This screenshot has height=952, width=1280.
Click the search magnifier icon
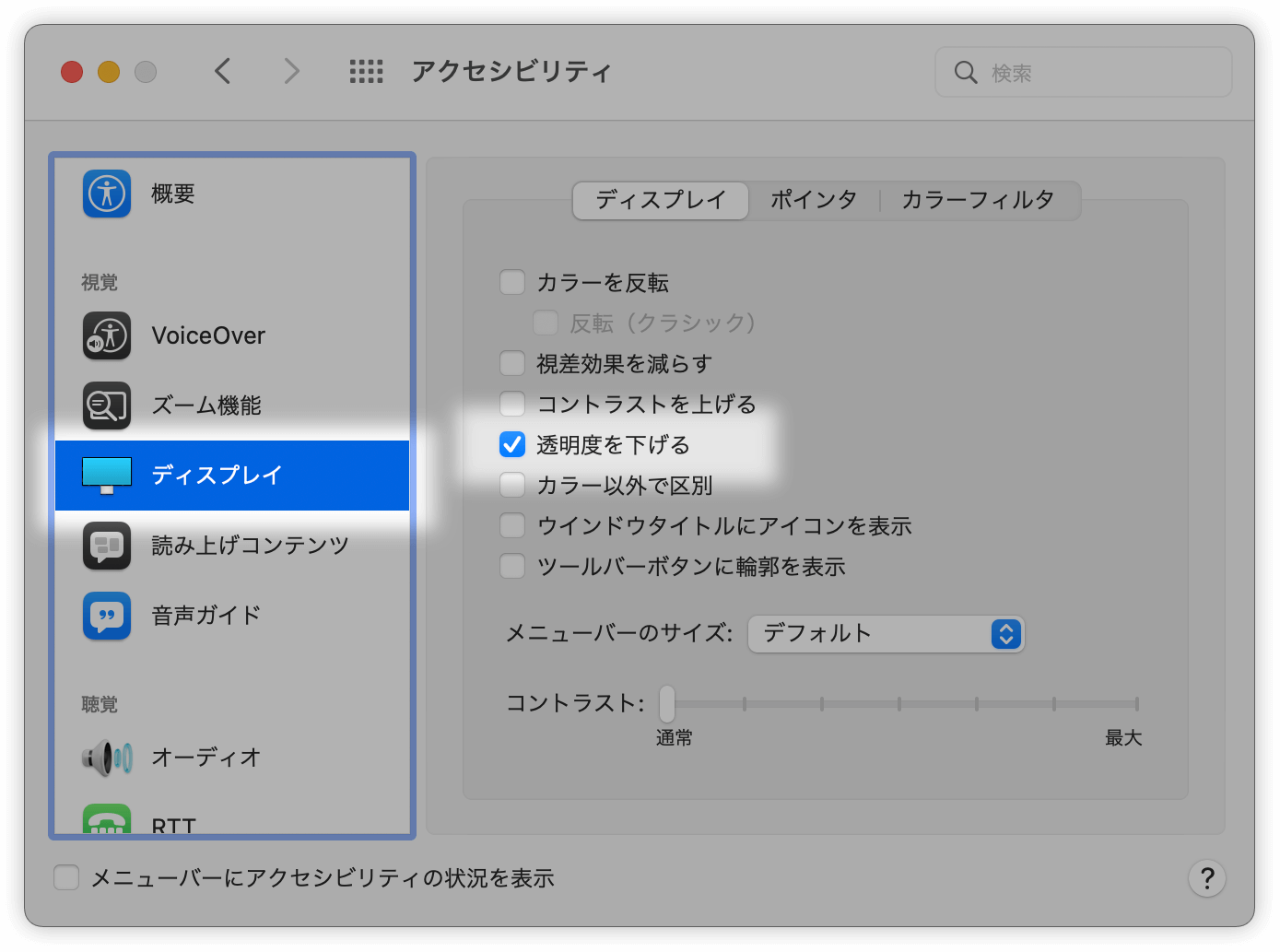coord(965,72)
